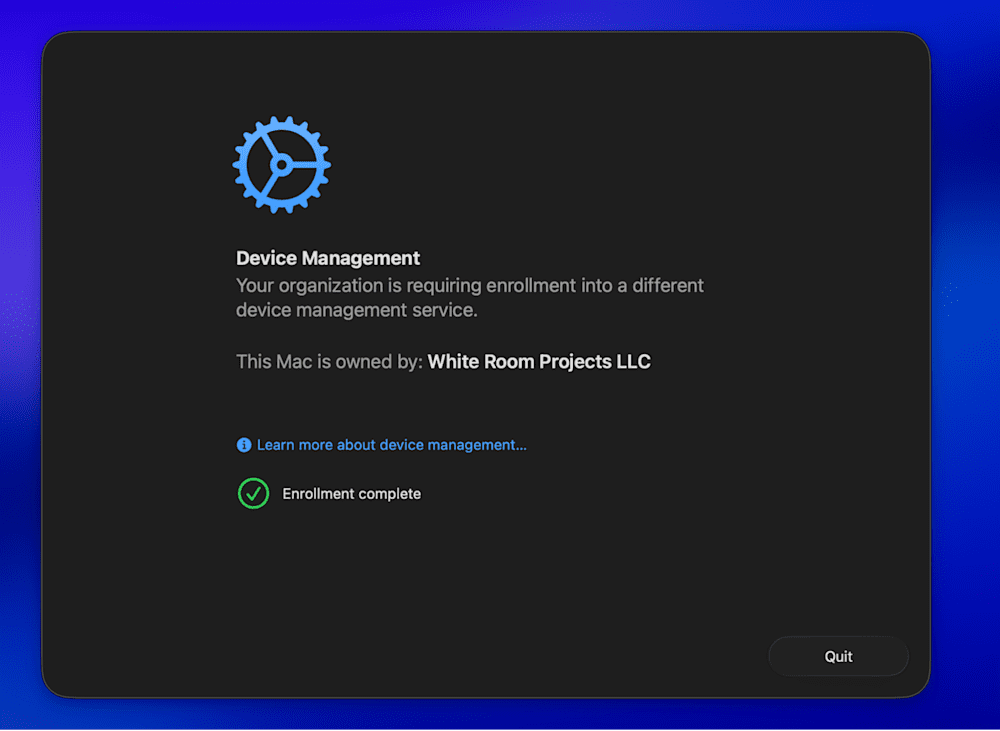Click the blue gear Device Management icon
Image resolution: width=1000 pixels, height=731 pixels.
click(281, 165)
